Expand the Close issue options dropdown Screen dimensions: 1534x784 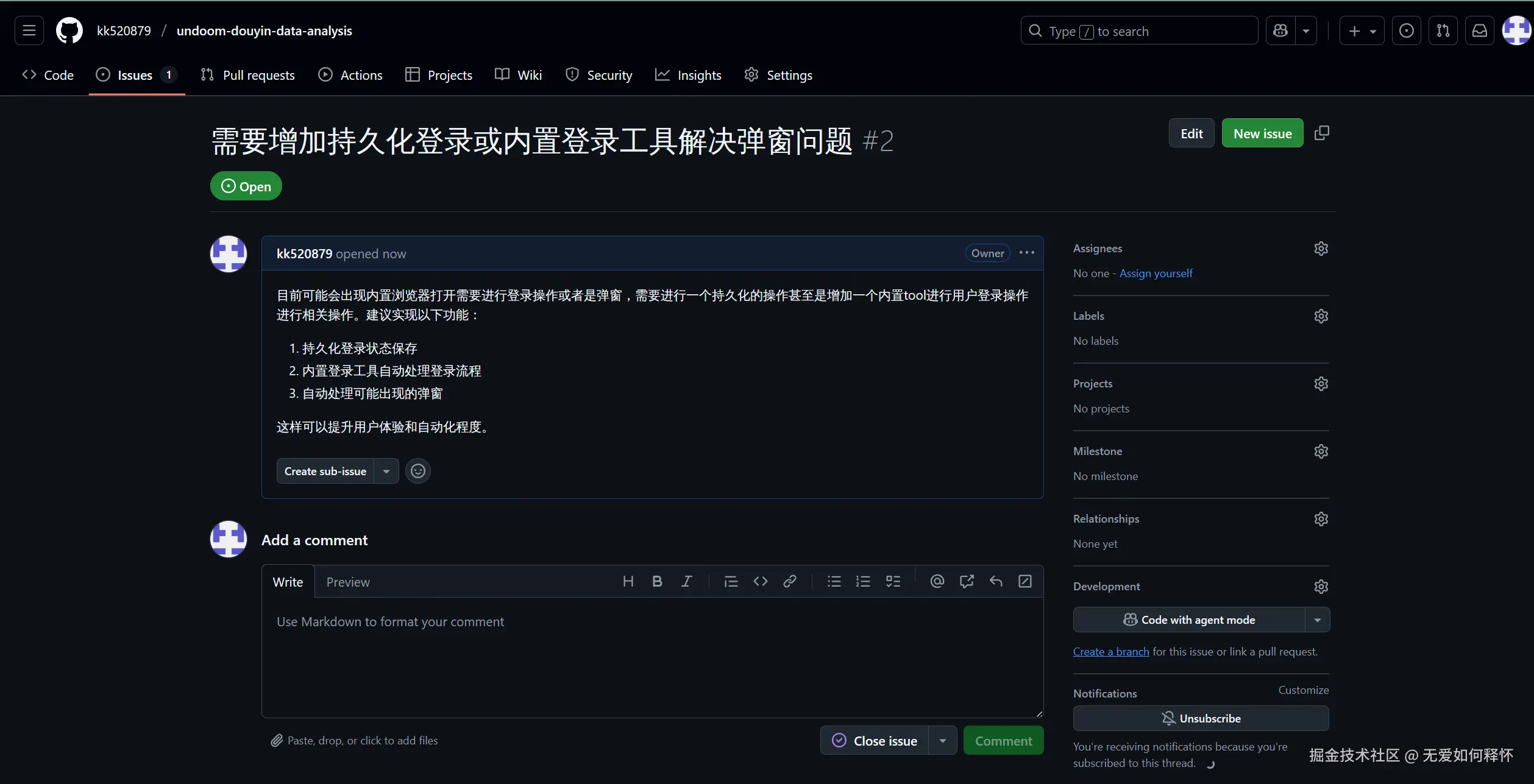pos(943,741)
